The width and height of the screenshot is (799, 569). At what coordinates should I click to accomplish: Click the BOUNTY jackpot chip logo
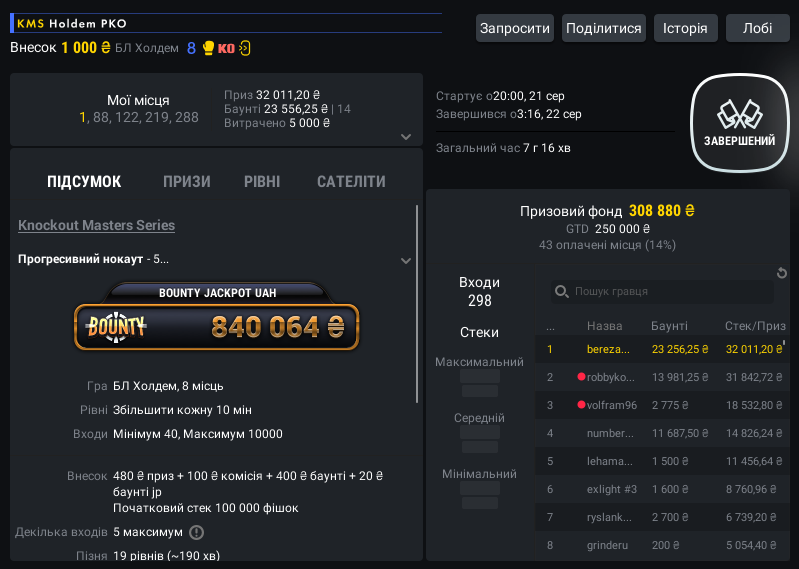pos(116,327)
